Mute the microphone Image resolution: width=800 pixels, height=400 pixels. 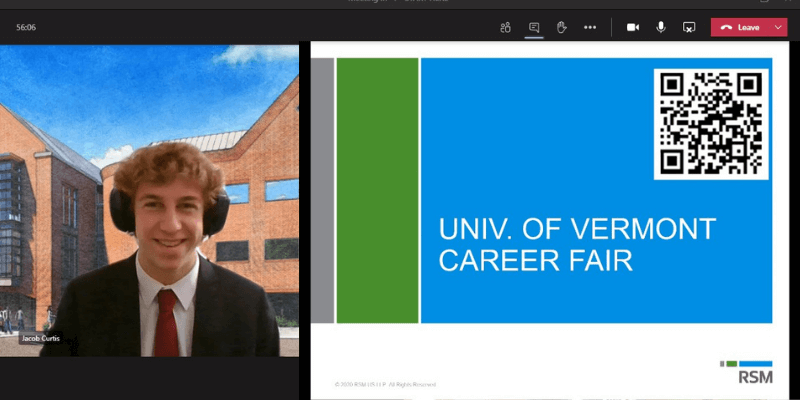[x=661, y=28]
